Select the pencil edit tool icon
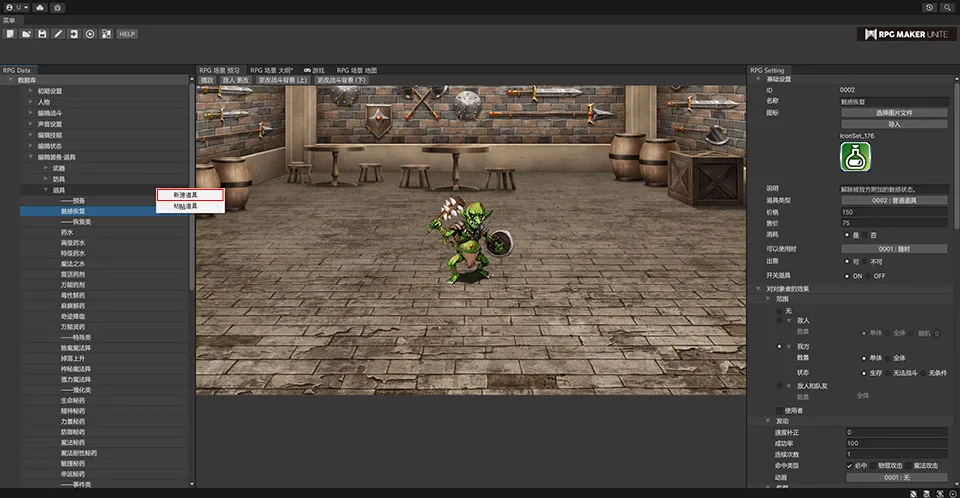Viewport: 960px width, 498px height. coord(57,34)
